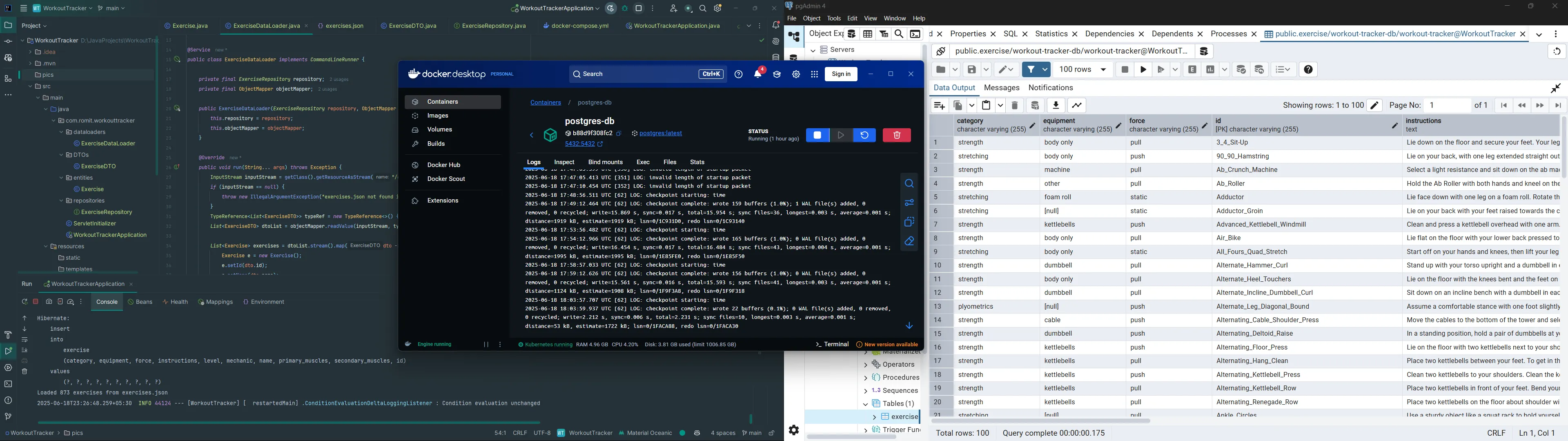Copy the Docker logs to the clipboard
Viewport: 1568px width, 441px height.
click(x=909, y=222)
